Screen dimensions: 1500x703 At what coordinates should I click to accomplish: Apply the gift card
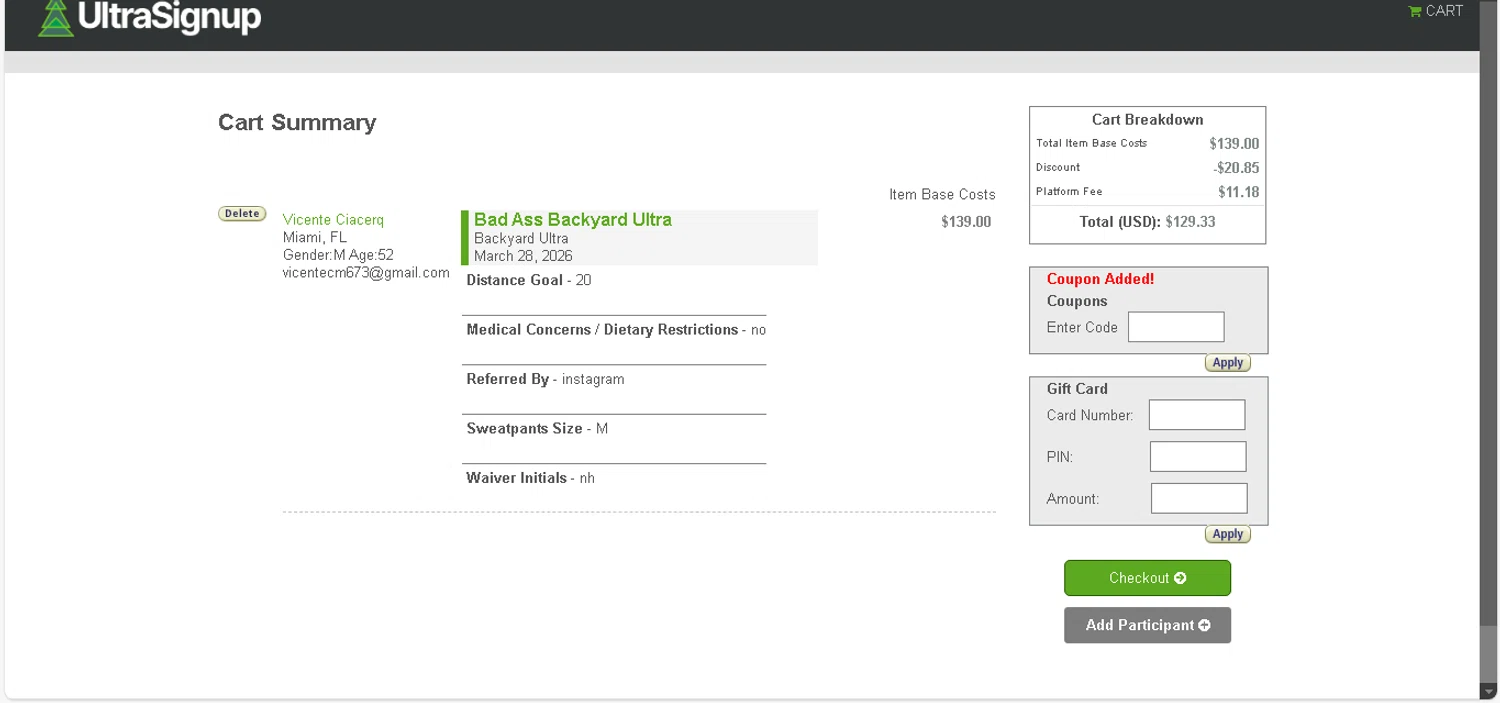[1227, 534]
